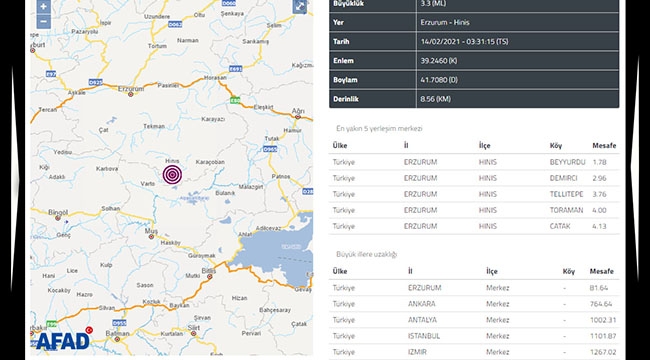The width and height of the screenshot is (650, 360).
Task: Toggle fullscreen map view
Action: click(300, 6)
